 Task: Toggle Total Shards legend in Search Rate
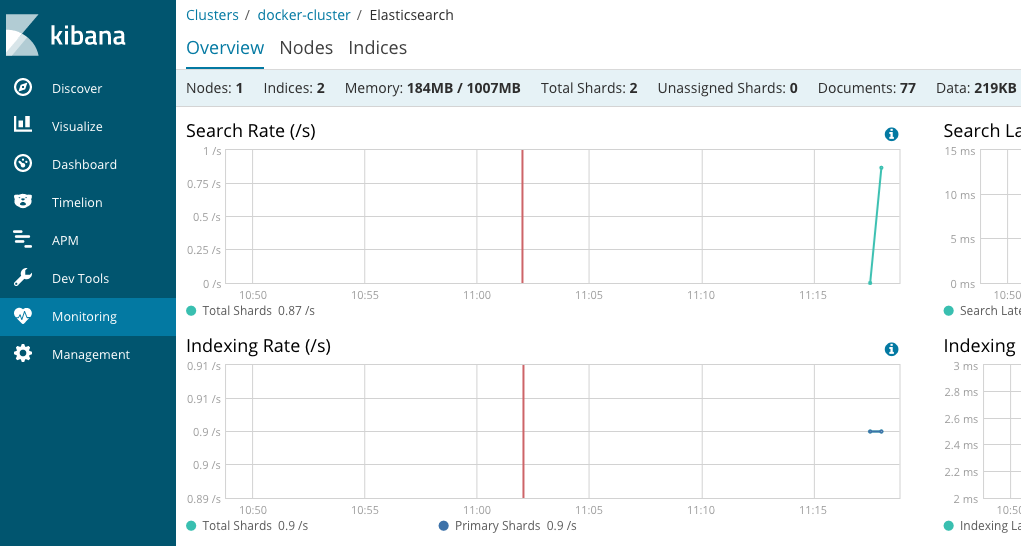coord(250,310)
